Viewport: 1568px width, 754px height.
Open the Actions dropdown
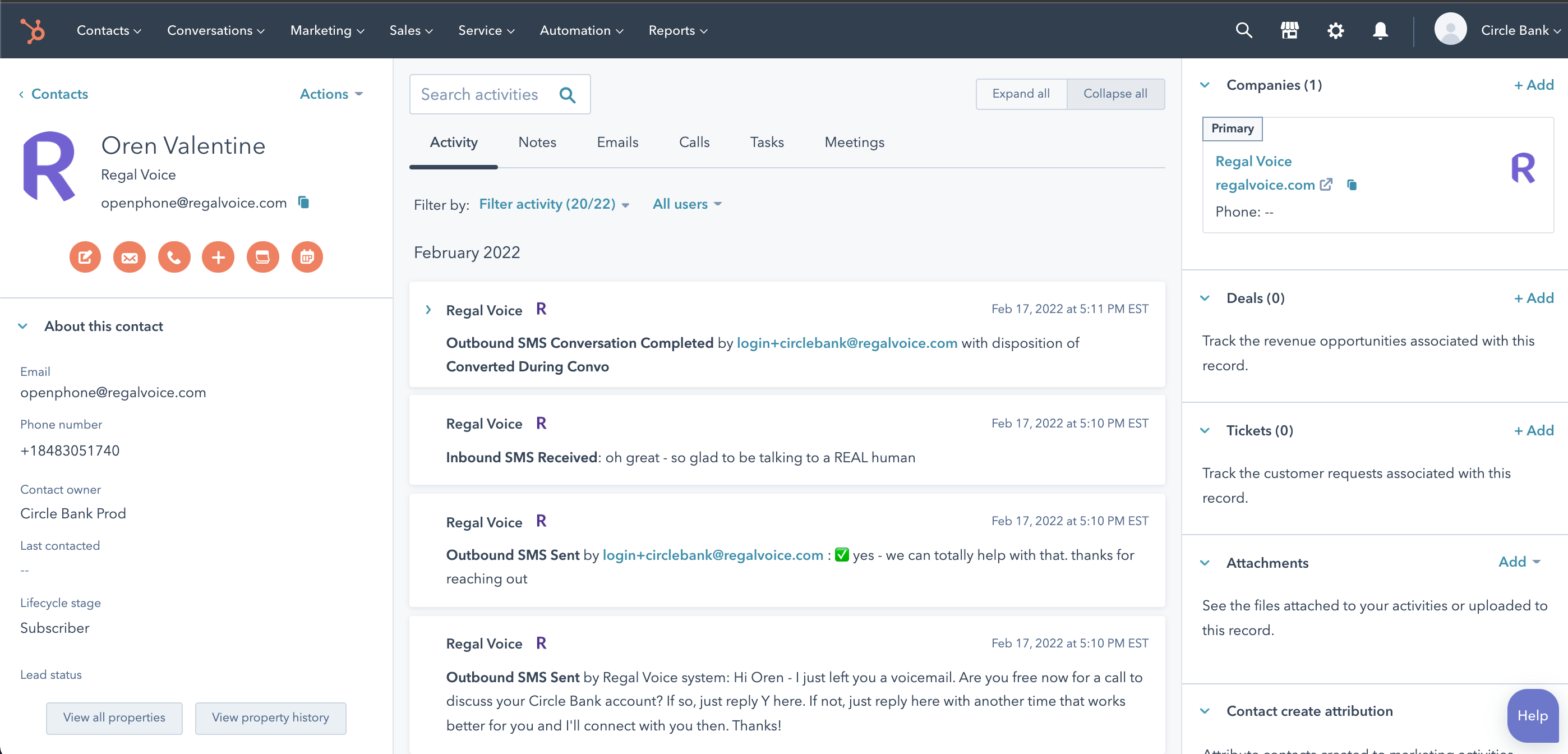click(x=330, y=94)
